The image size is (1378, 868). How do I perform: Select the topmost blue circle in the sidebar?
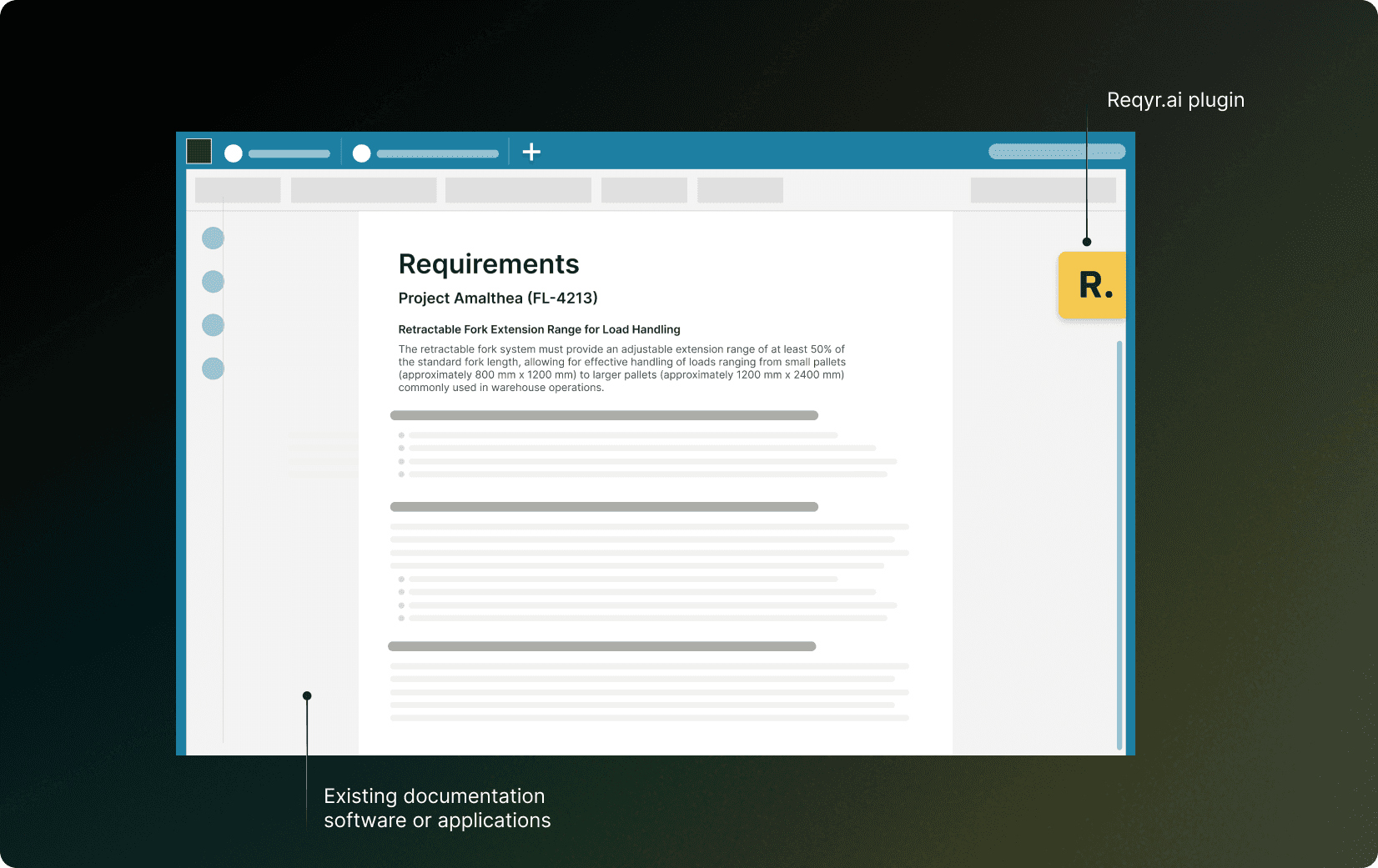214,238
